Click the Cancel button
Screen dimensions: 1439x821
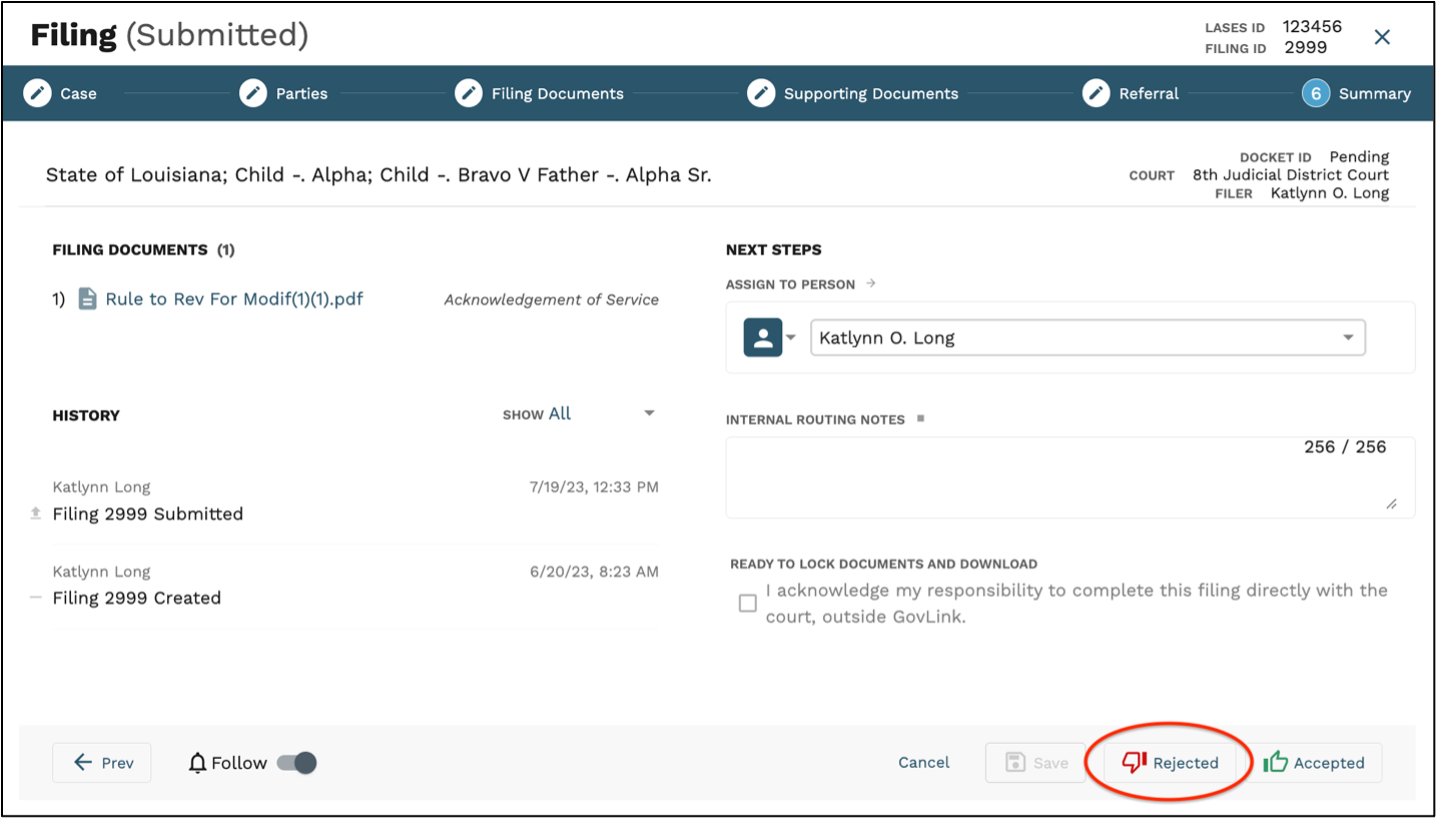click(922, 762)
